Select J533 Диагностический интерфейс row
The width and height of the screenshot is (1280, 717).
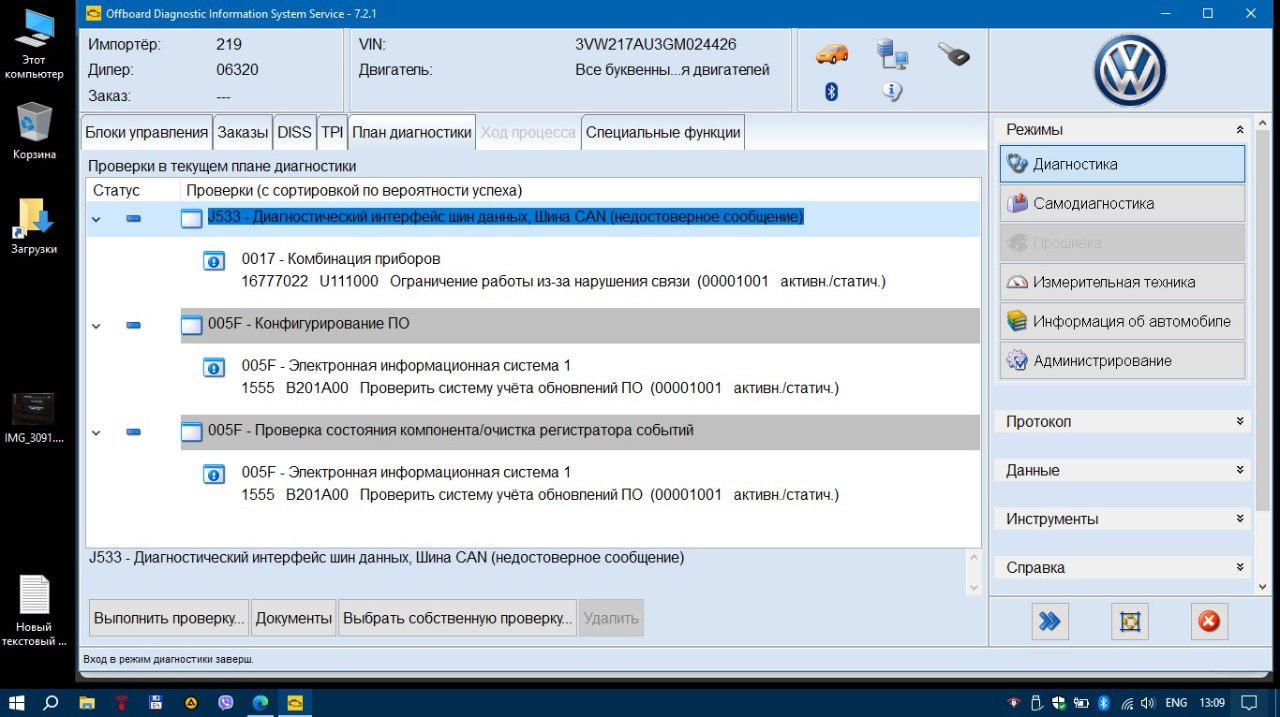point(580,217)
